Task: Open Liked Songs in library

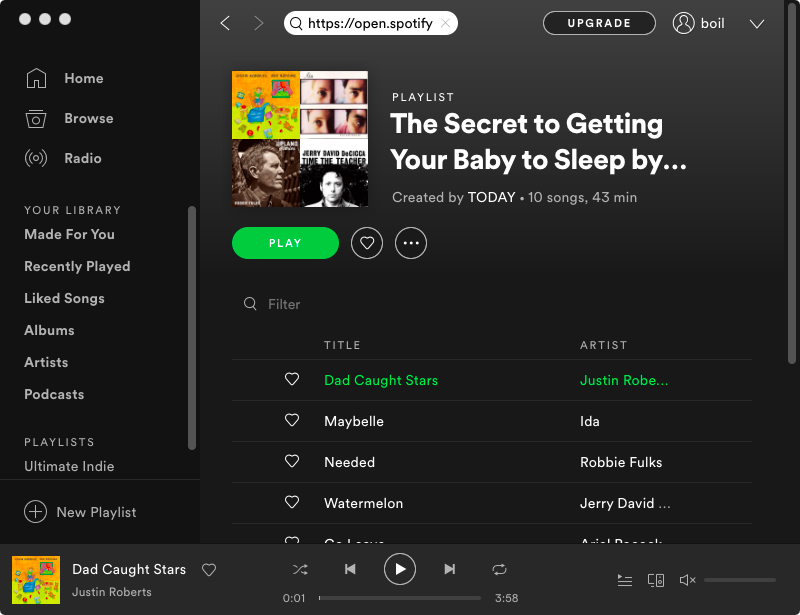Action: pos(64,299)
